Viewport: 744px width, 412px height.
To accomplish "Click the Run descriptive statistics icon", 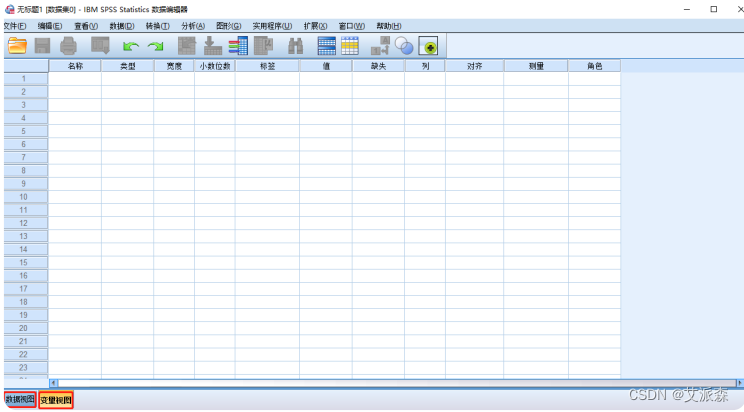I will (264, 46).
